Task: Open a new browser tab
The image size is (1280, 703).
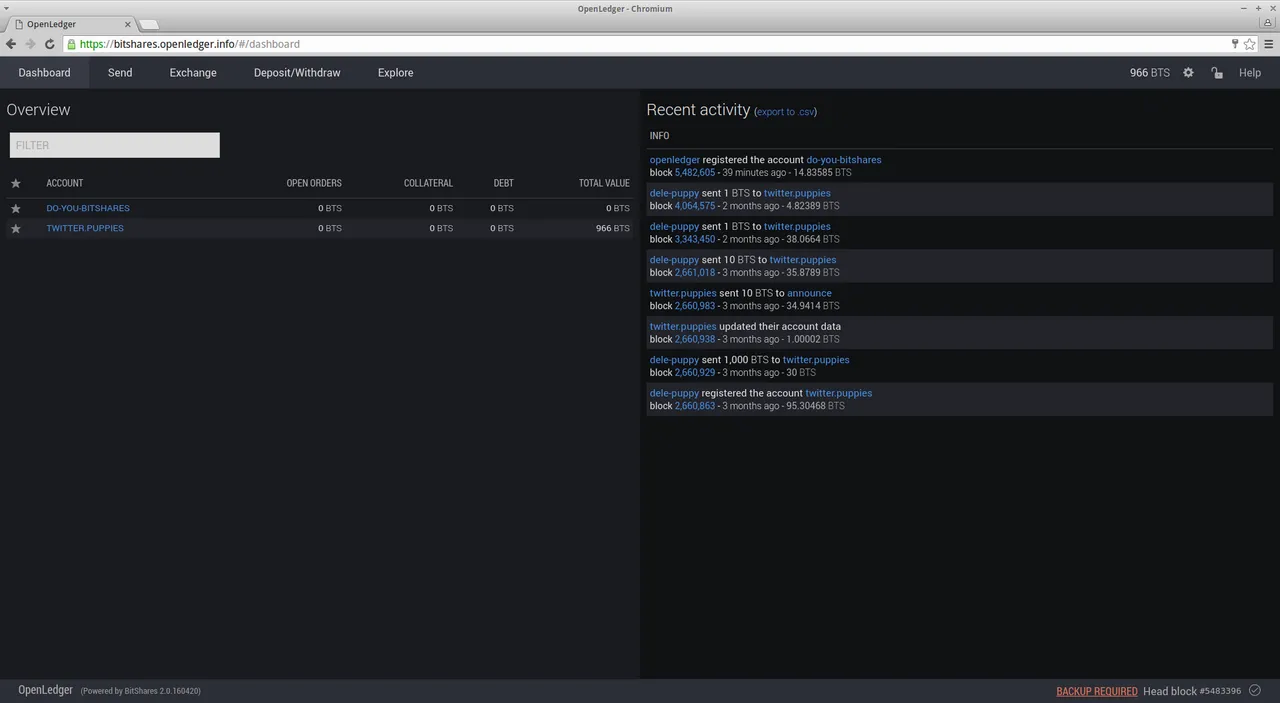Action: pyautogui.click(x=147, y=24)
